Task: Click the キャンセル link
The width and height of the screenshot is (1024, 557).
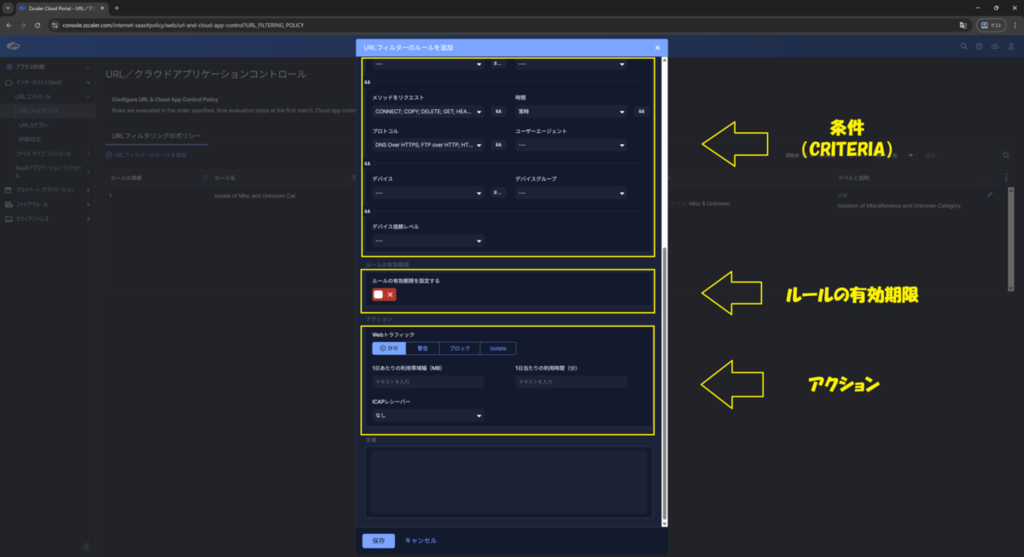Action: point(421,541)
